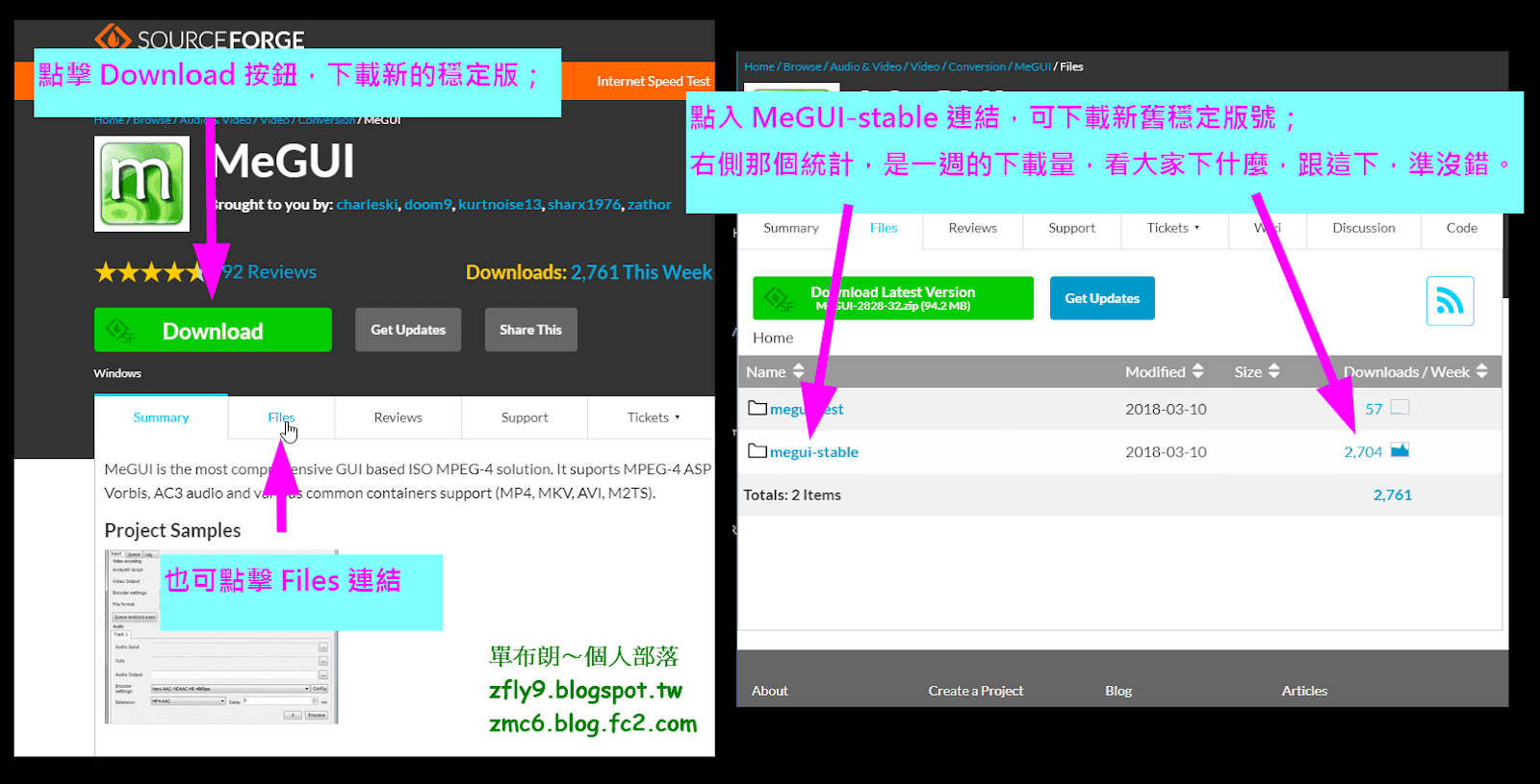This screenshot has height=784, width=1540.
Task: Open the Reviews tab on MeGUI page
Action: coord(398,417)
